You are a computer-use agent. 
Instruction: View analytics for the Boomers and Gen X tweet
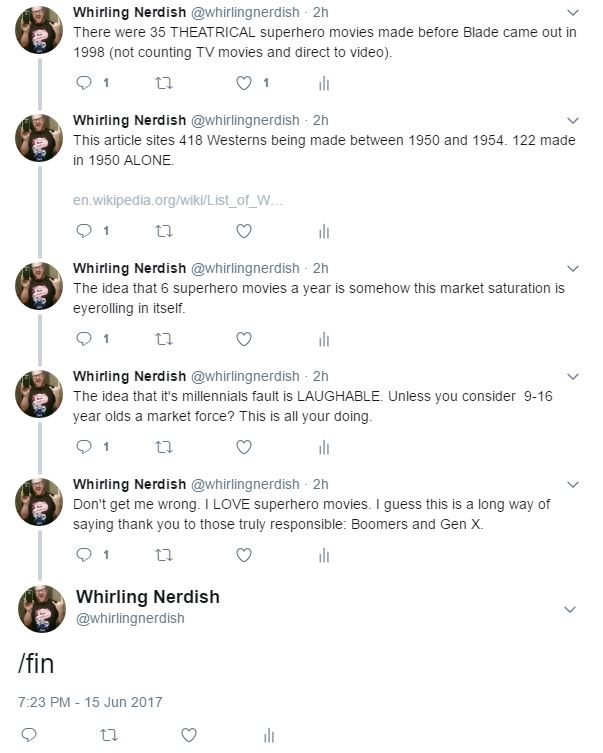323,554
